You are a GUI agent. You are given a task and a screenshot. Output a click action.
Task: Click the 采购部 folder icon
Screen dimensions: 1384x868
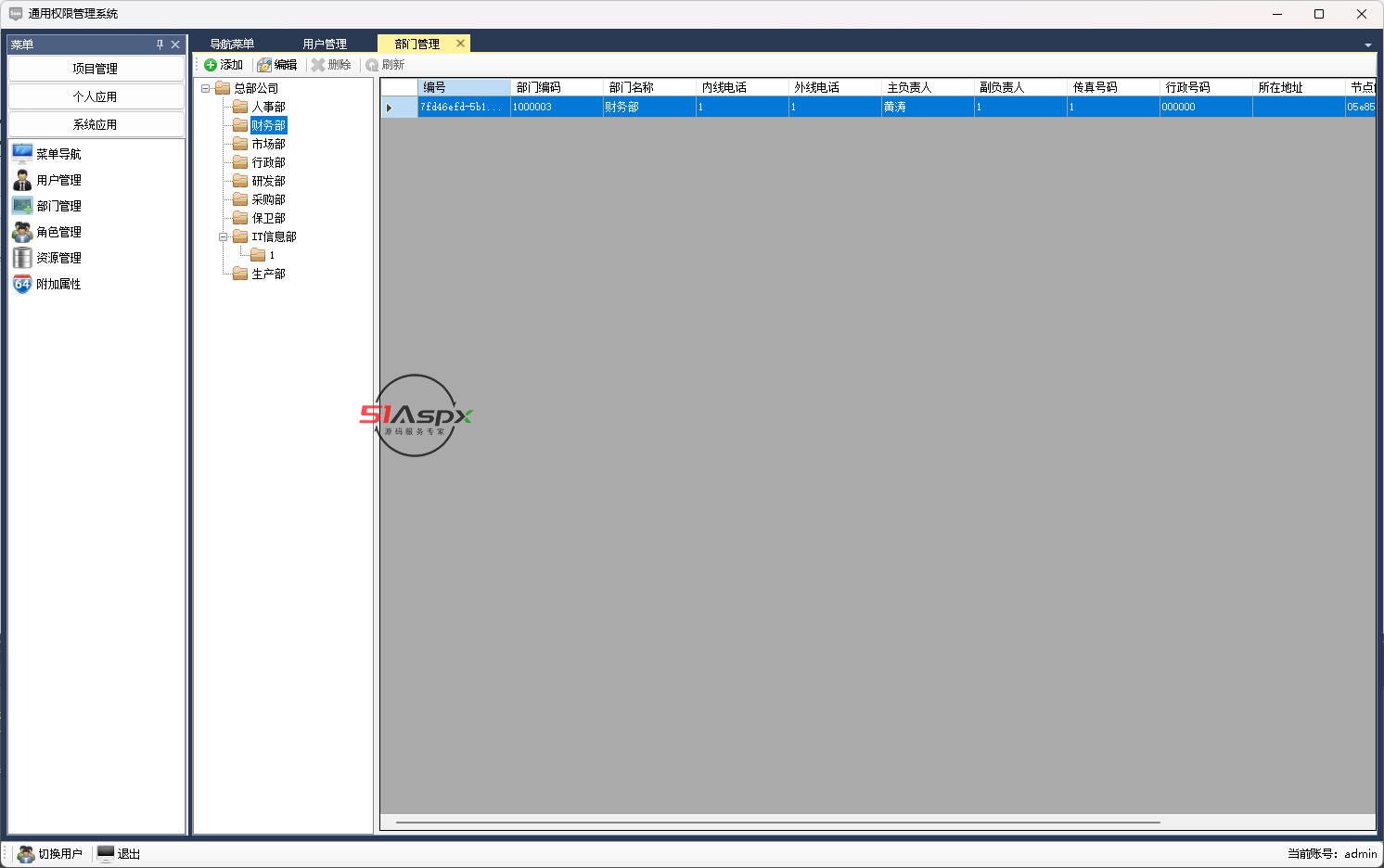click(x=240, y=199)
